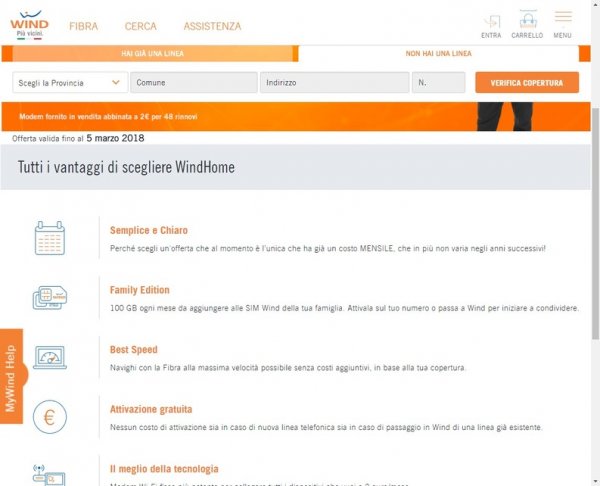Click the text Nessun costo di attivazione
The image size is (600, 486).
[326, 427]
